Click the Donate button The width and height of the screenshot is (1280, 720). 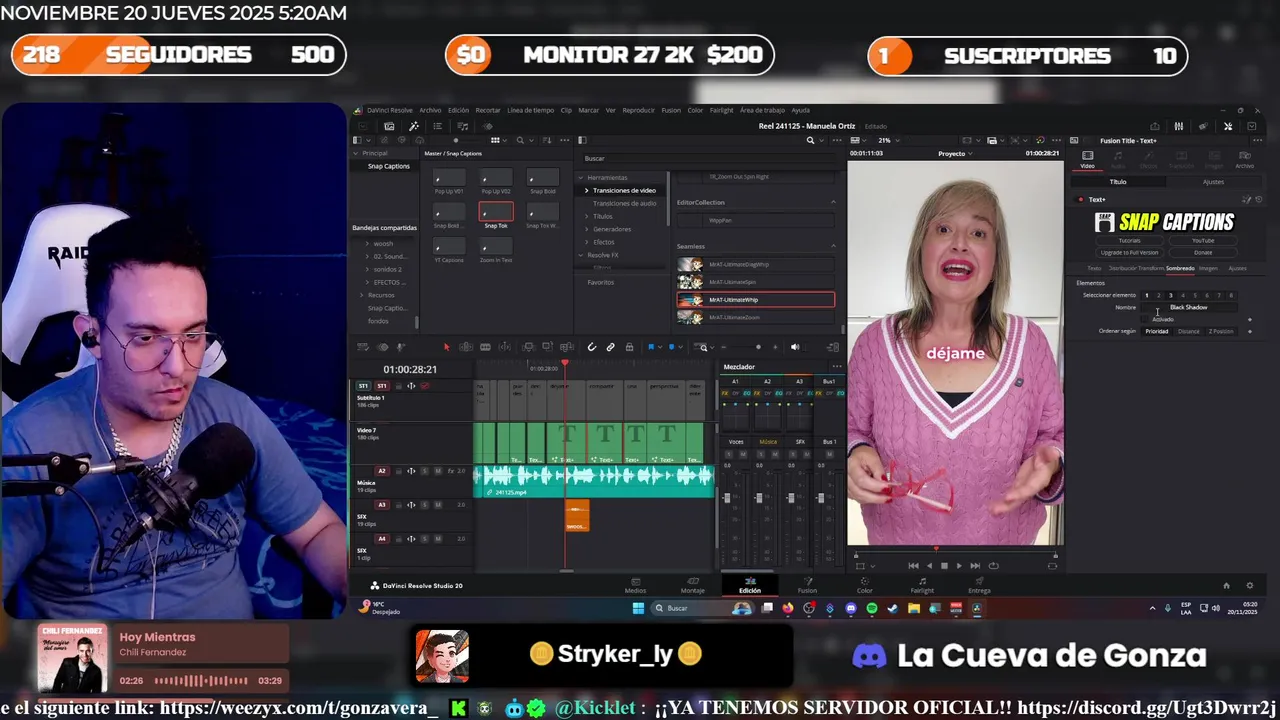tap(1203, 252)
